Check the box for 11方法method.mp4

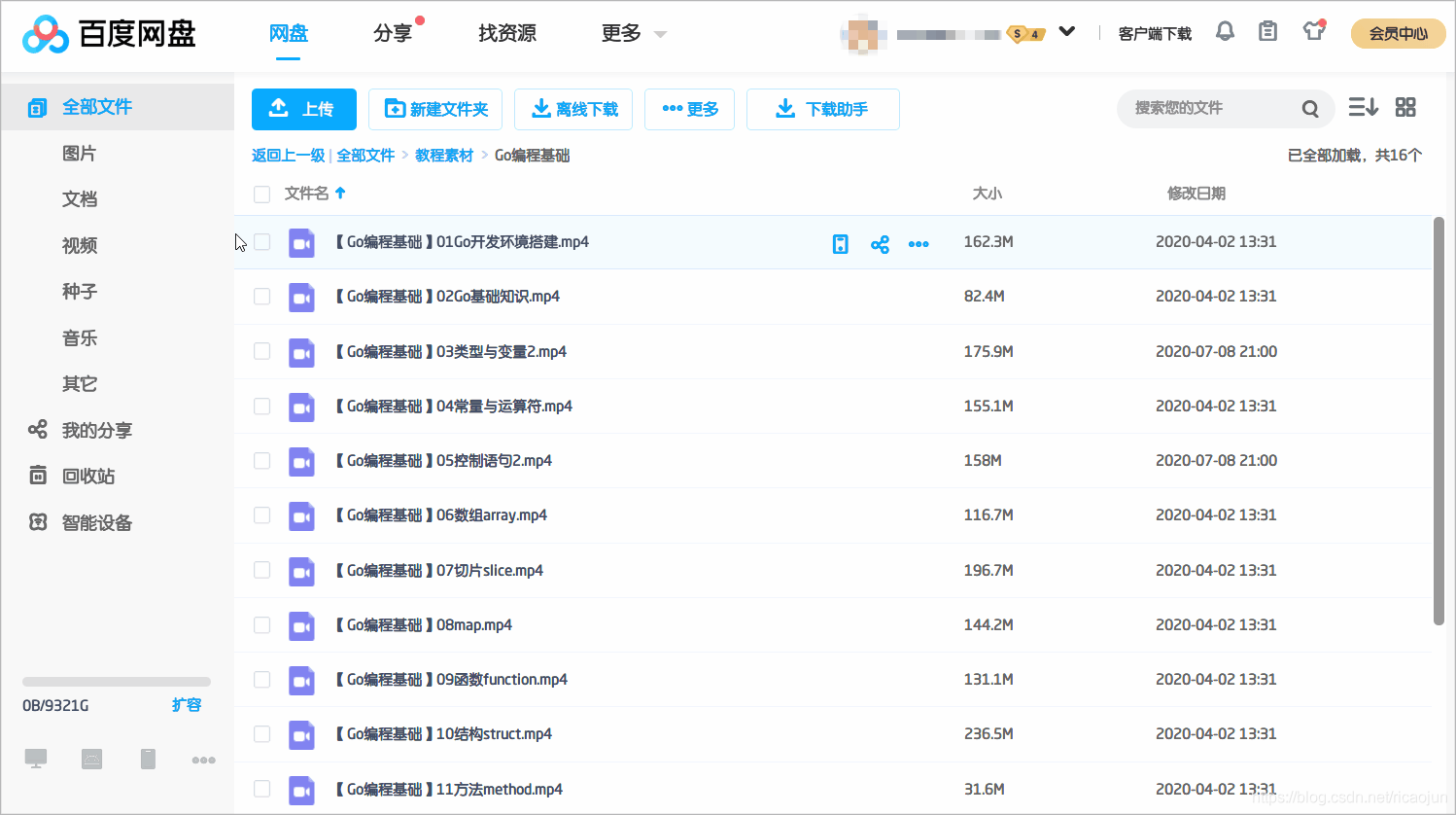coord(261,789)
